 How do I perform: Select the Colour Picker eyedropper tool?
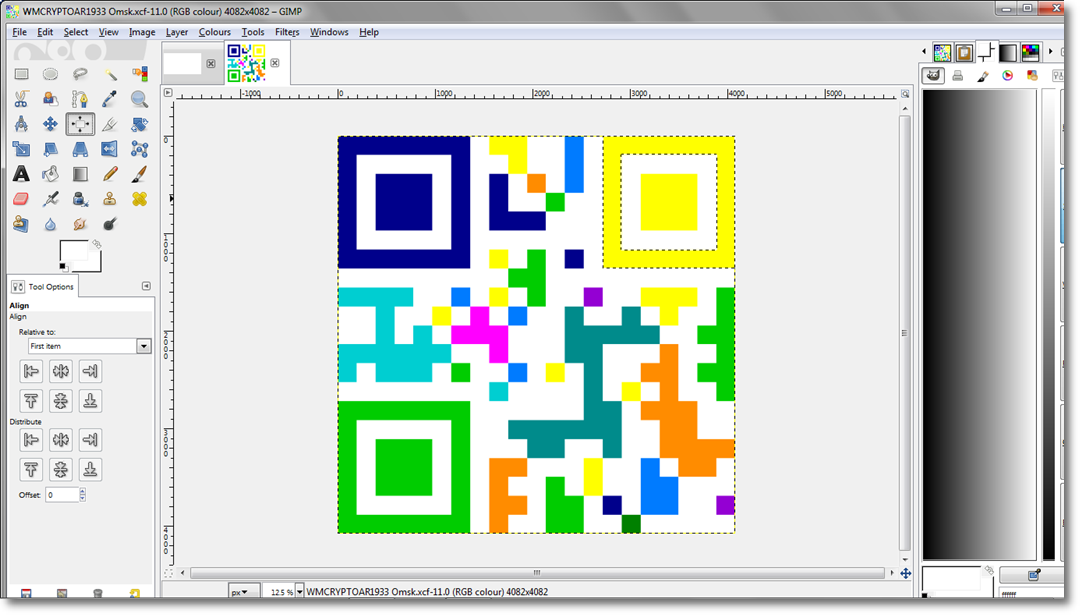110,99
